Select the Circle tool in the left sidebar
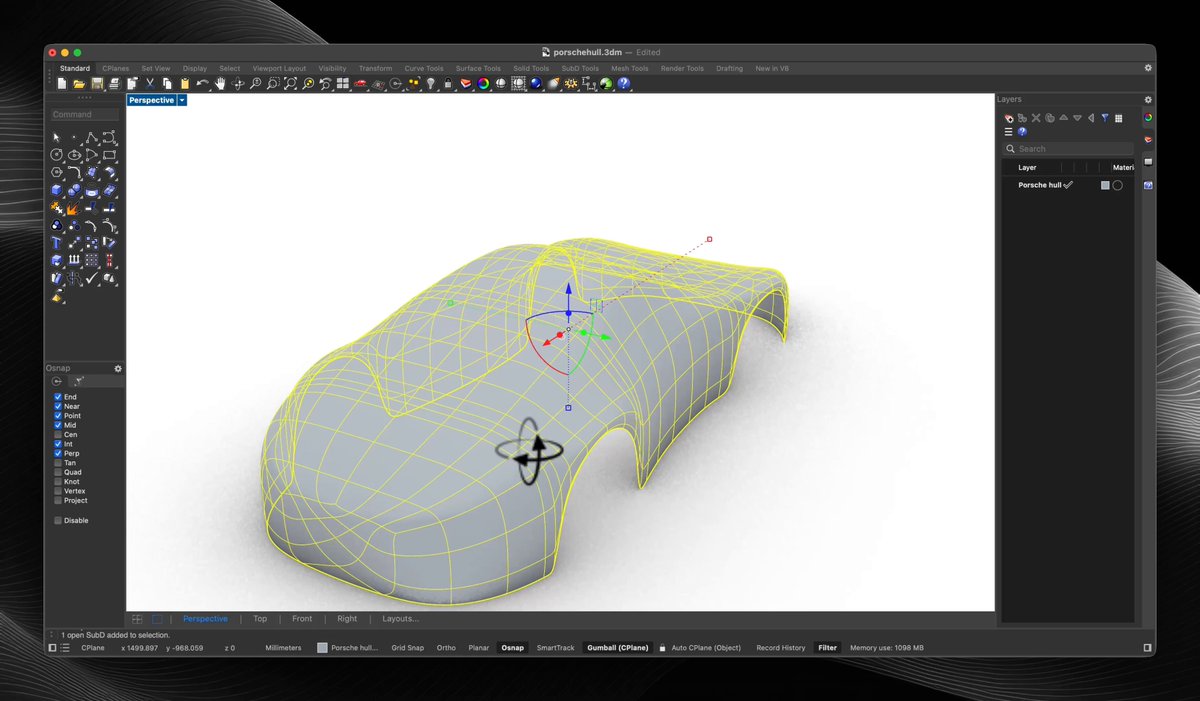The width and height of the screenshot is (1200, 701). [56, 155]
